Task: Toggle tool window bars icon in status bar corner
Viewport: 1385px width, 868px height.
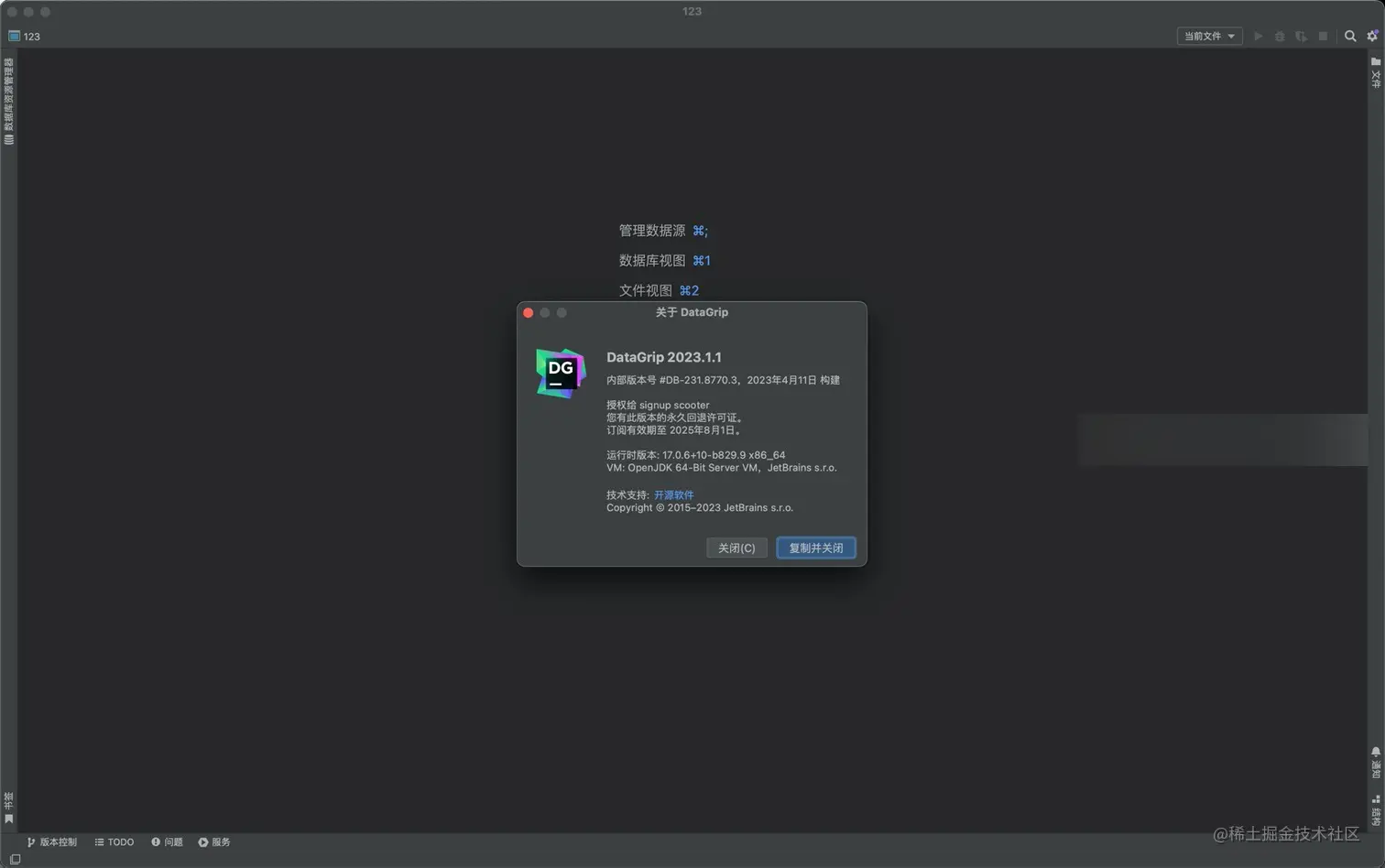Action: point(15,860)
